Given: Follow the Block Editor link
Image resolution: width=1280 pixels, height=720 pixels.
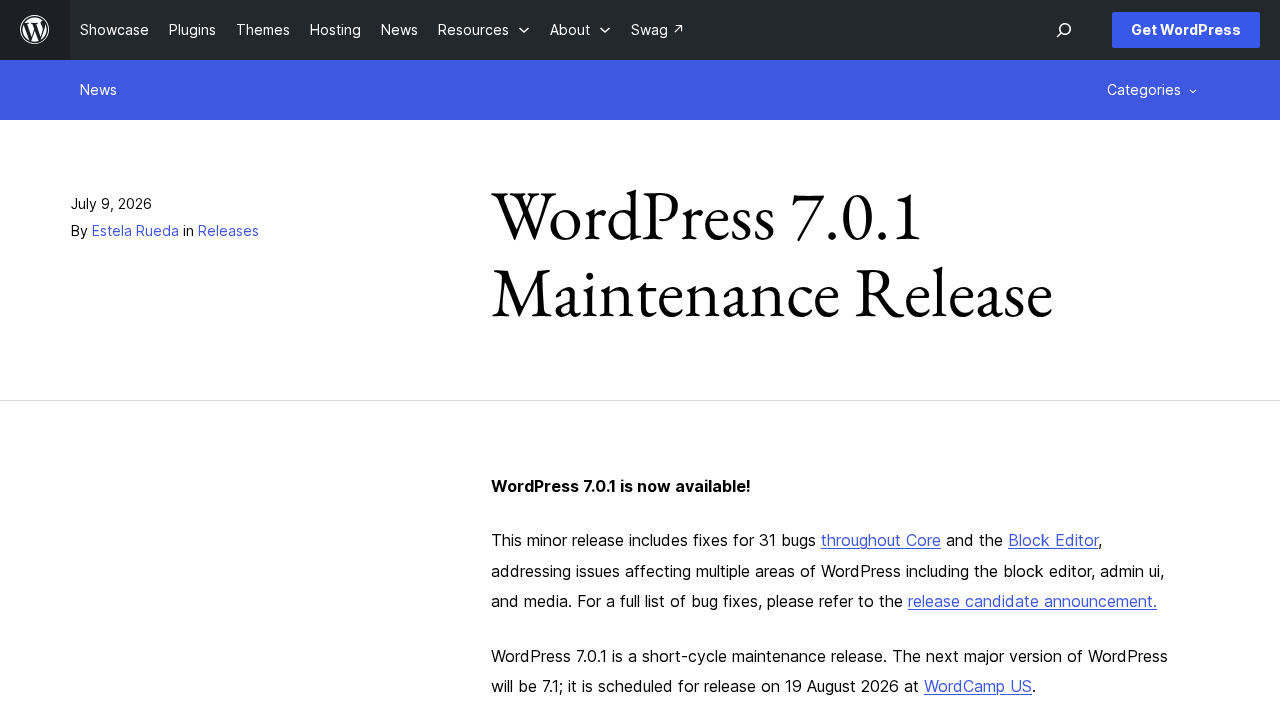Looking at the screenshot, I should pyautogui.click(x=1053, y=541).
